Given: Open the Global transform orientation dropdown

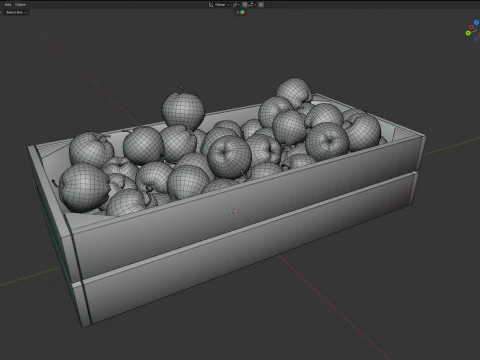Looking at the screenshot, I should [x=219, y=5].
